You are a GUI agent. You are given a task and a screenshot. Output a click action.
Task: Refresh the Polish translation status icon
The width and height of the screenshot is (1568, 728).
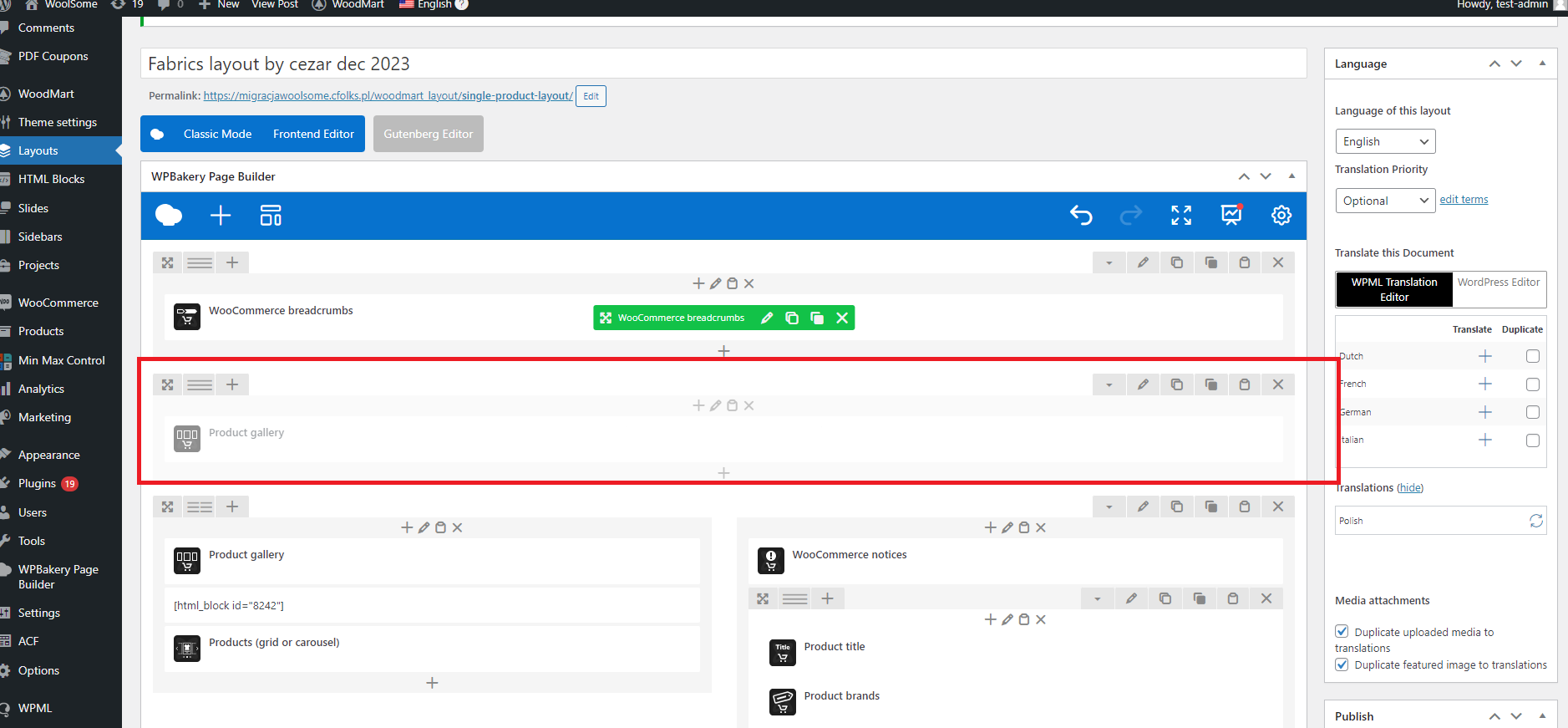click(x=1536, y=521)
